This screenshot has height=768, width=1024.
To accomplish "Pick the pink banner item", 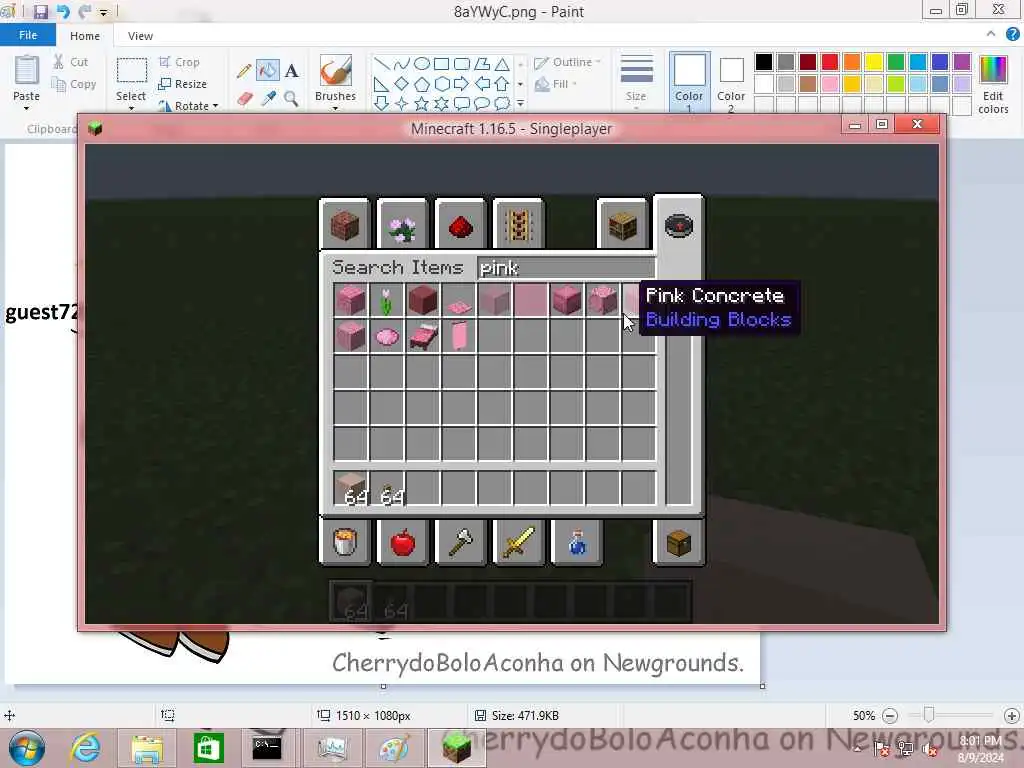I will point(458,336).
